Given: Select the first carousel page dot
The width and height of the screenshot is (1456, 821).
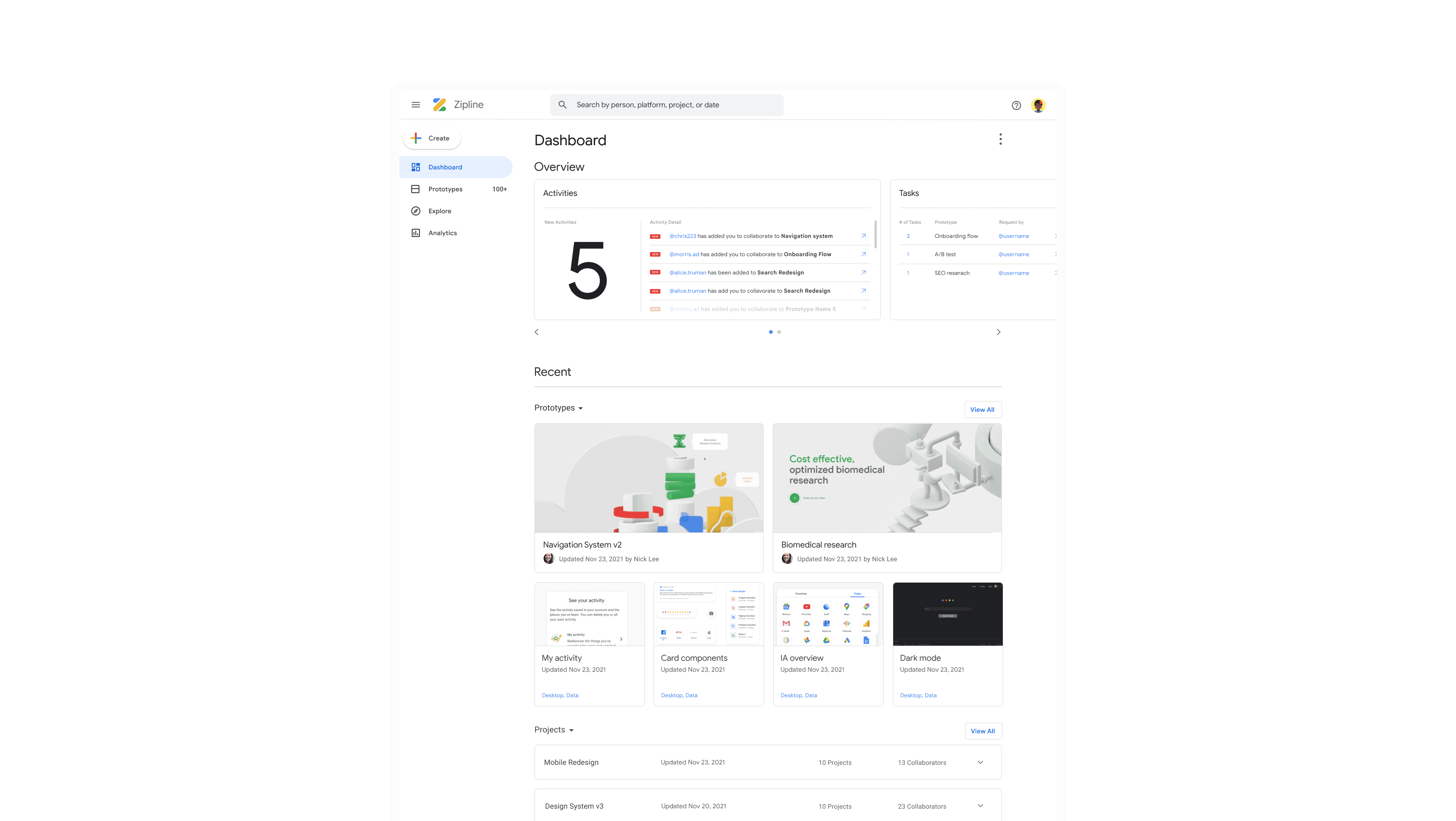Looking at the screenshot, I should pyautogui.click(x=770, y=332).
